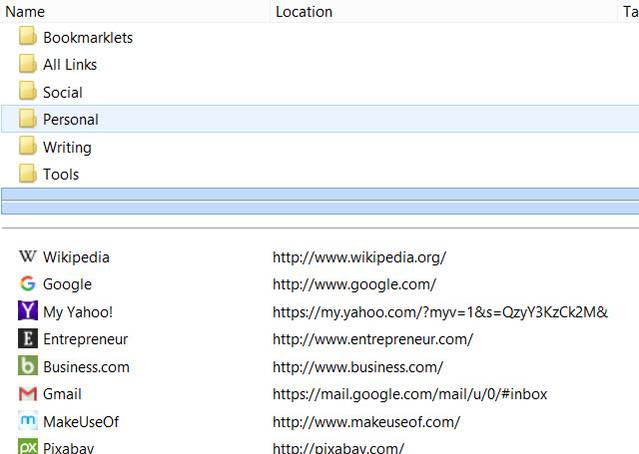Click the Writing folder icon
This screenshot has height=454, width=639.
pos(28,146)
